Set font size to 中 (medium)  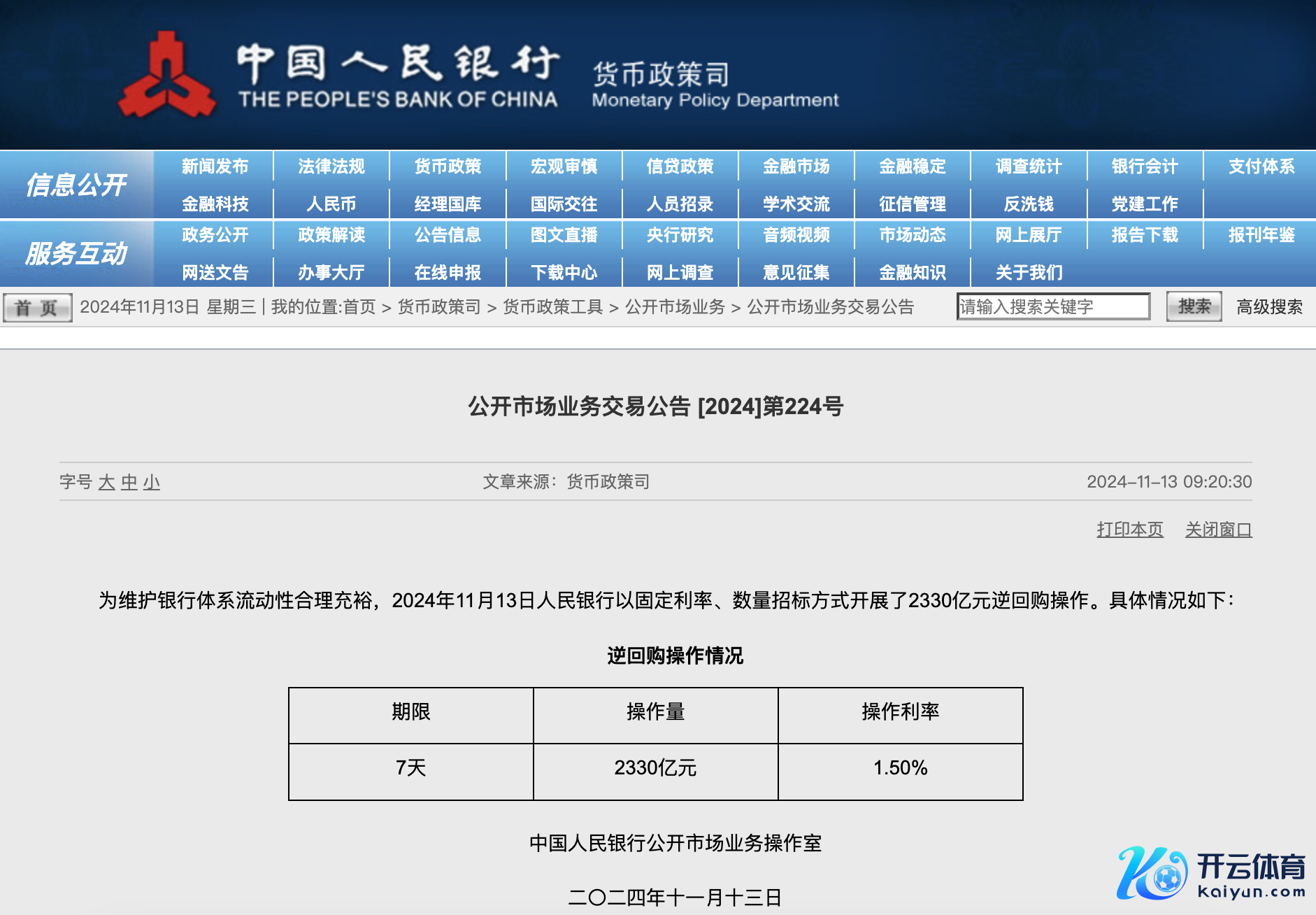click(x=129, y=482)
